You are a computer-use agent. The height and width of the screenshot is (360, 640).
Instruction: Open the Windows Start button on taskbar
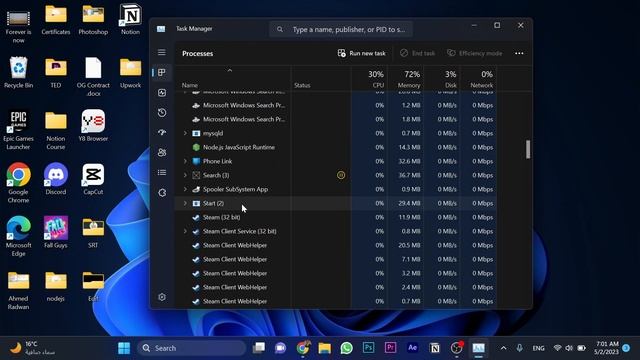[124, 348]
